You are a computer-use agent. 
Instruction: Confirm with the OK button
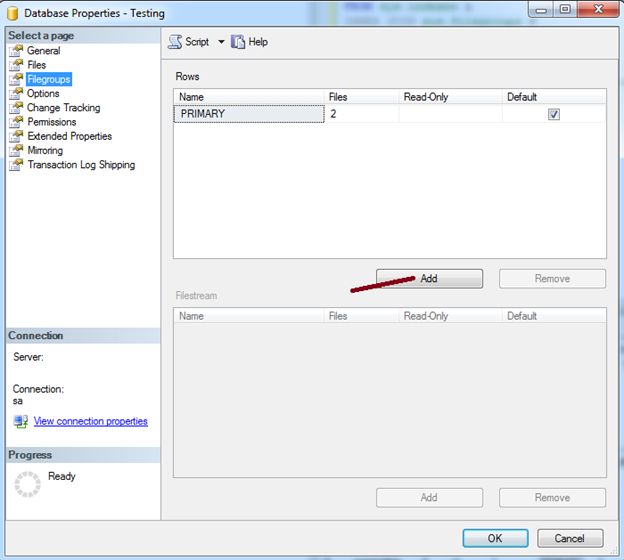495,538
